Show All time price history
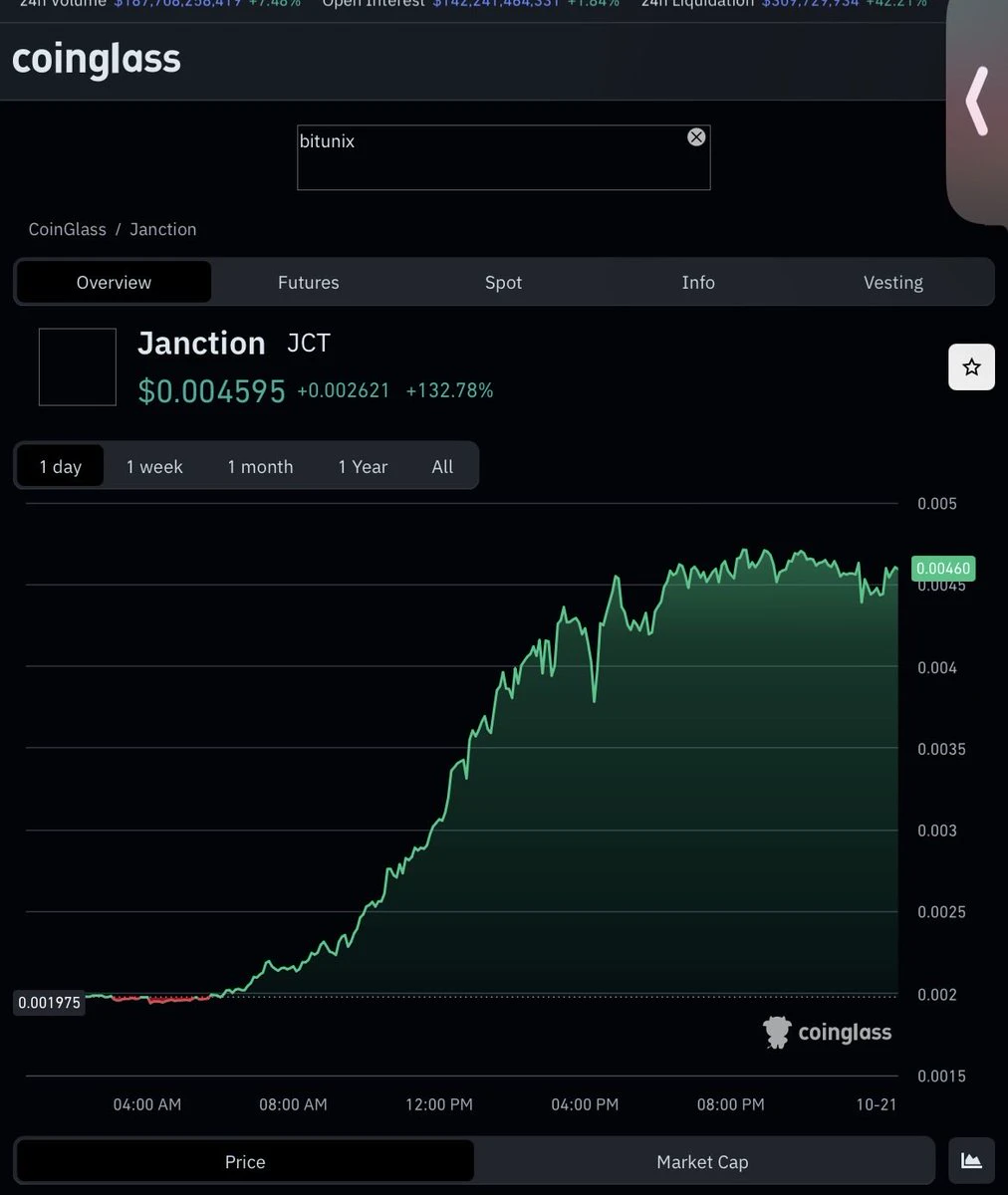Viewport: 1008px width, 1195px height. (x=442, y=466)
